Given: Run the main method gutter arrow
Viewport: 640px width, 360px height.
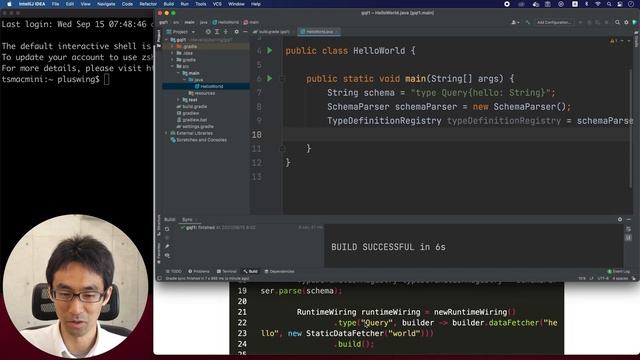Looking at the screenshot, I should [x=270, y=78].
